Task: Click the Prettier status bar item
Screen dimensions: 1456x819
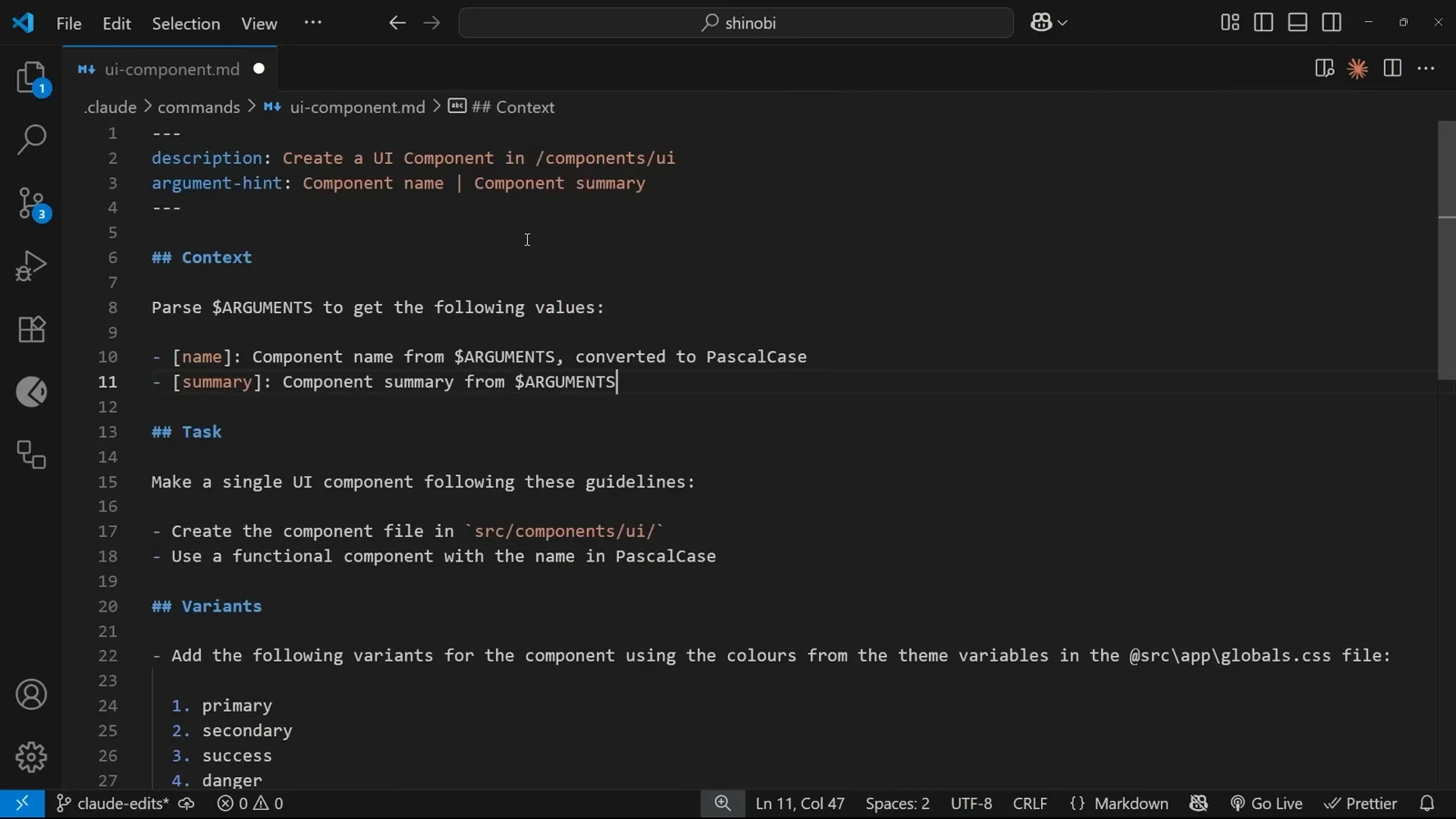Action: click(x=1361, y=804)
